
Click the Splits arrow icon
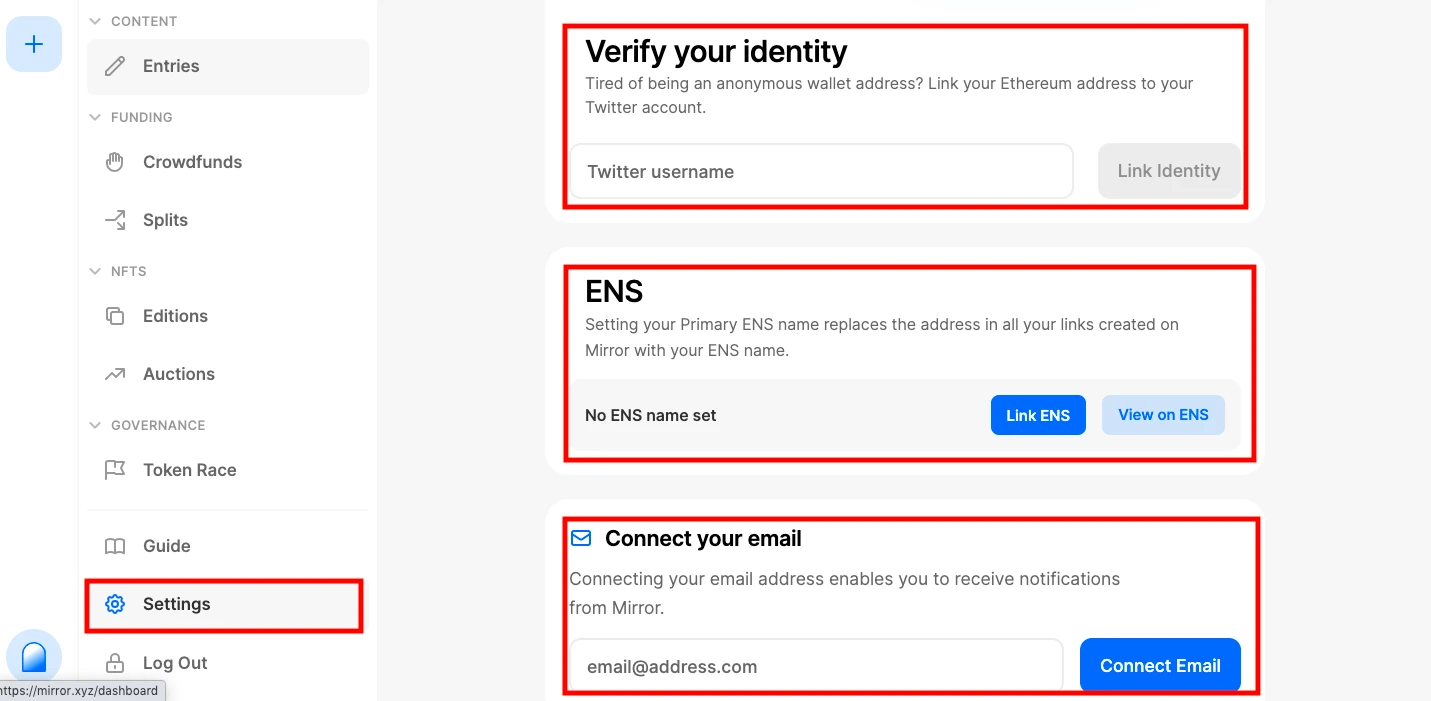click(115, 220)
